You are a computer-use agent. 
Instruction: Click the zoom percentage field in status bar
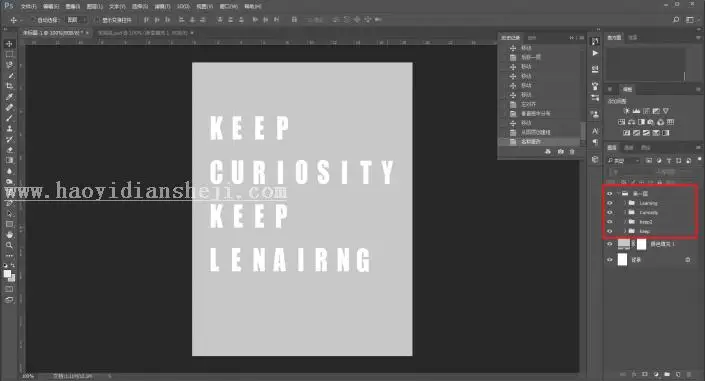(28, 376)
